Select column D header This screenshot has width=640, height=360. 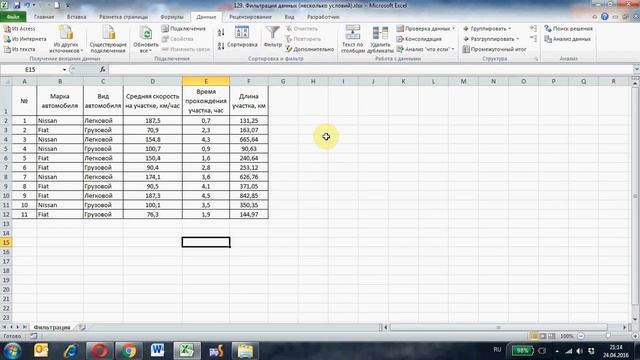[152, 81]
